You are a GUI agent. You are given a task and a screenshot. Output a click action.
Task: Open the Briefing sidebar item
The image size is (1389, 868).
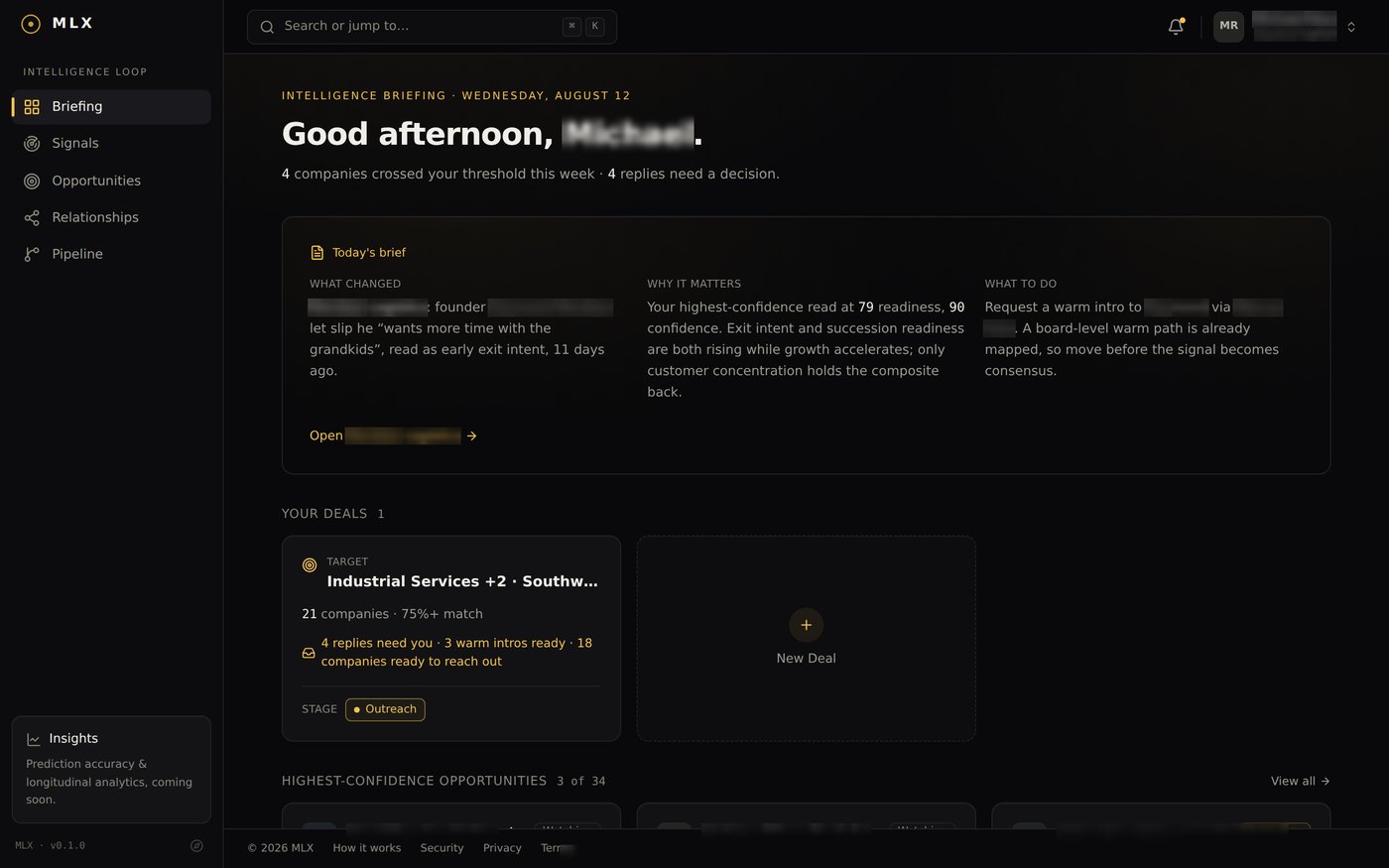click(111, 107)
